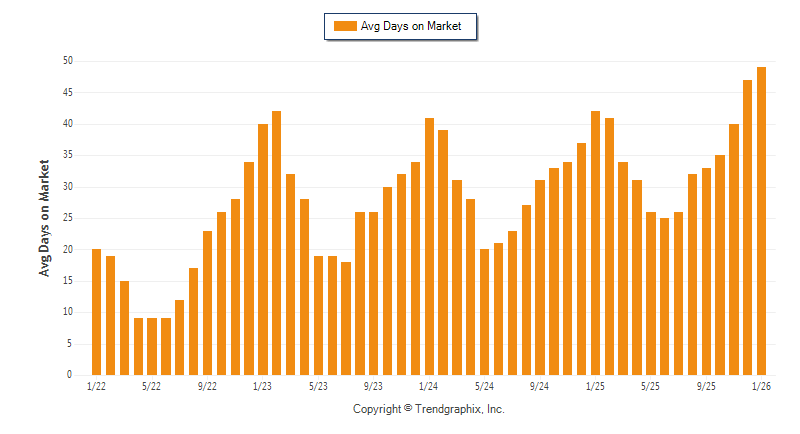This screenshot has width=800, height=434.
Task: Click the bar above the 5/23 label
Action: pos(318,315)
